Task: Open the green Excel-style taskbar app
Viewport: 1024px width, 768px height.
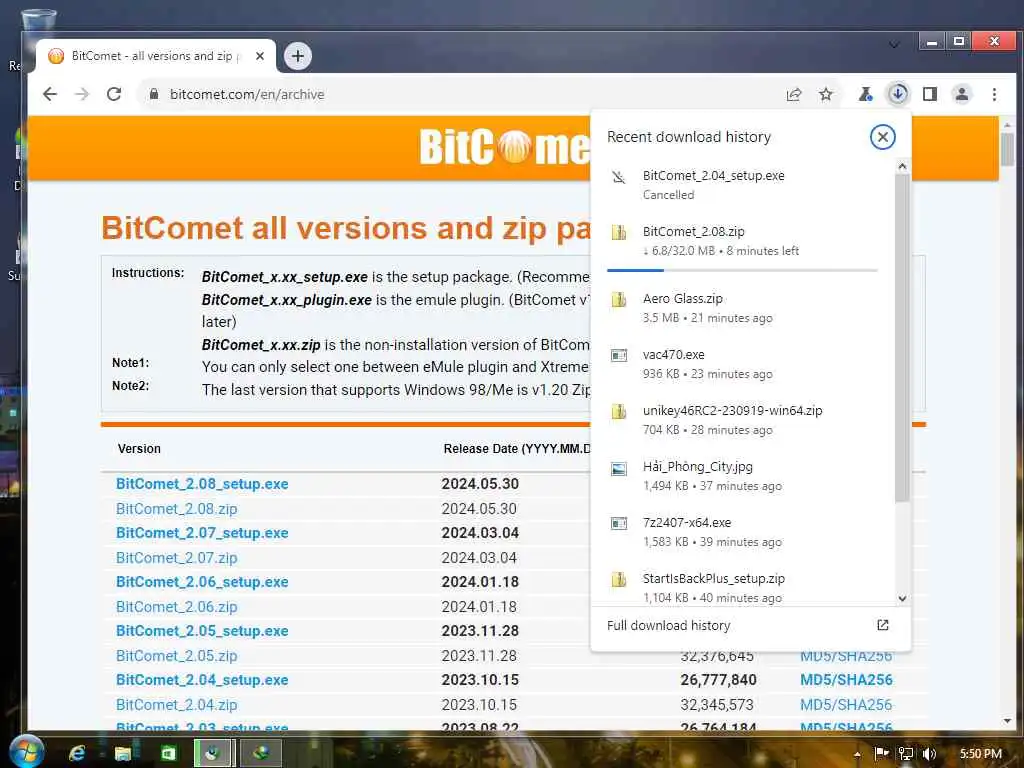Action: pos(168,753)
